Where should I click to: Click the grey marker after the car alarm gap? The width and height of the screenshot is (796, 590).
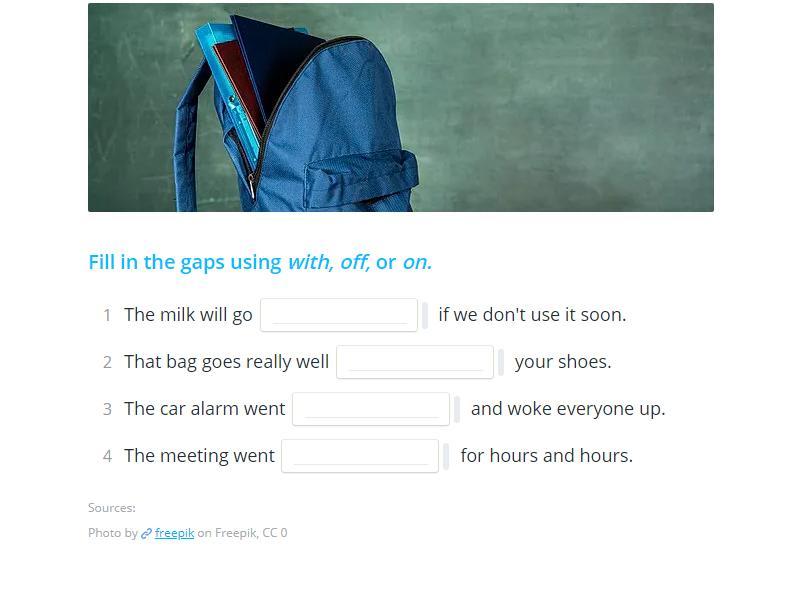click(457, 409)
